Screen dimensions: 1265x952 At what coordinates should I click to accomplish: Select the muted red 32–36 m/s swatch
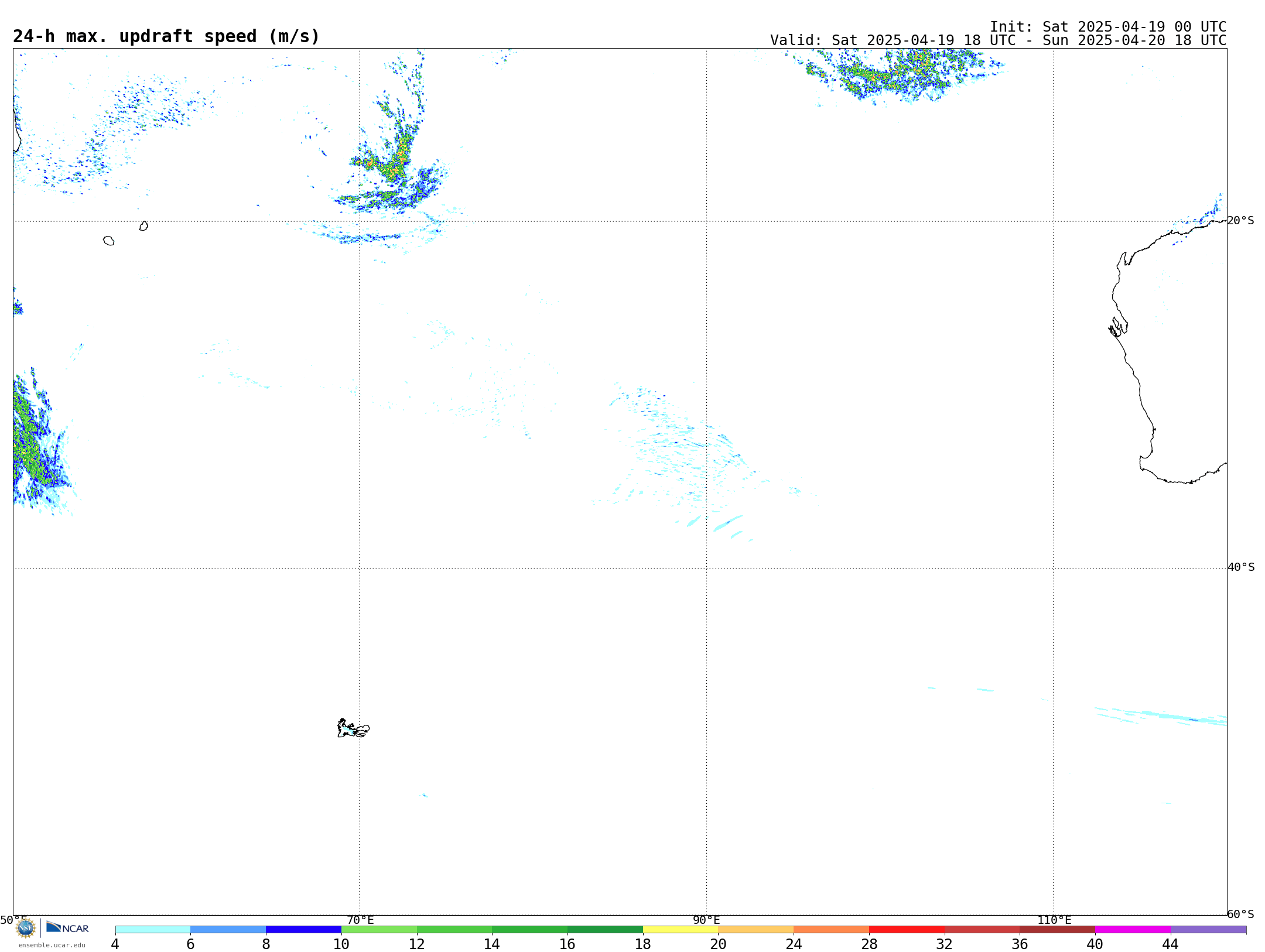pos(982,929)
